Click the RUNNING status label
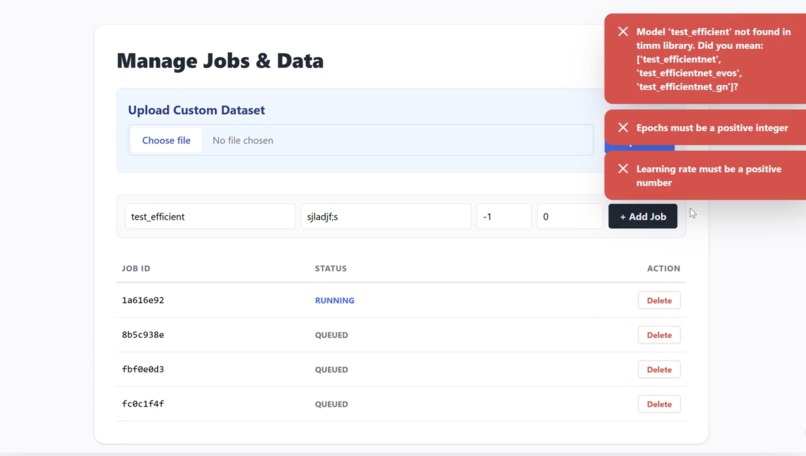Image resolution: width=806 pixels, height=456 pixels. 335,300
